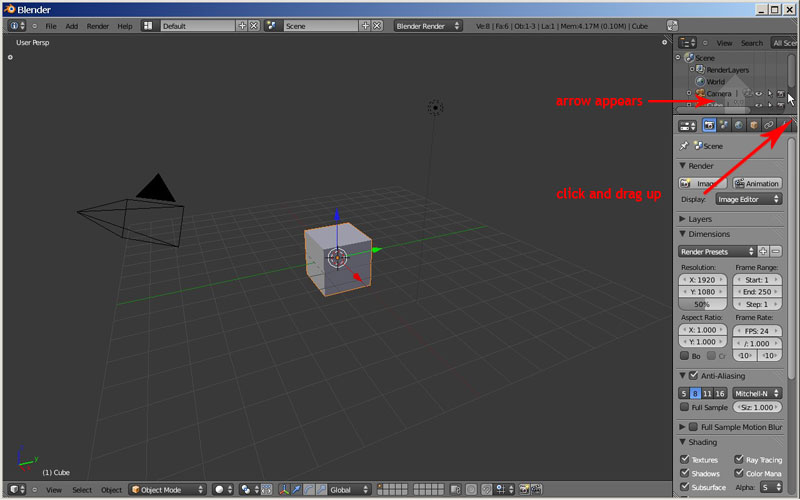The height and width of the screenshot is (500, 800).
Task: Open the Object properties cube tab icon
Action: tap(753, 125)
